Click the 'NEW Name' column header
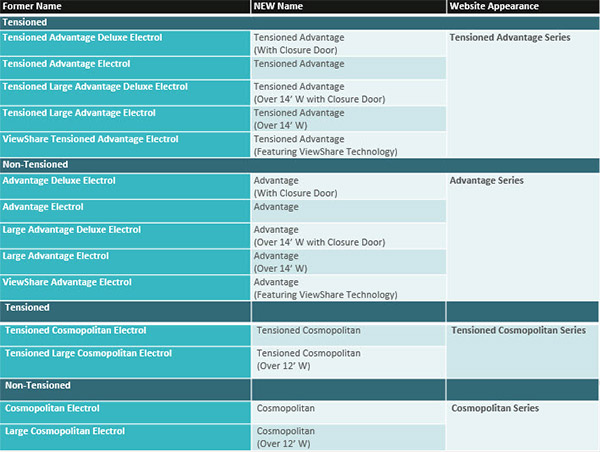600x452 pixels. pyautogui.click(x=349, y=7)
